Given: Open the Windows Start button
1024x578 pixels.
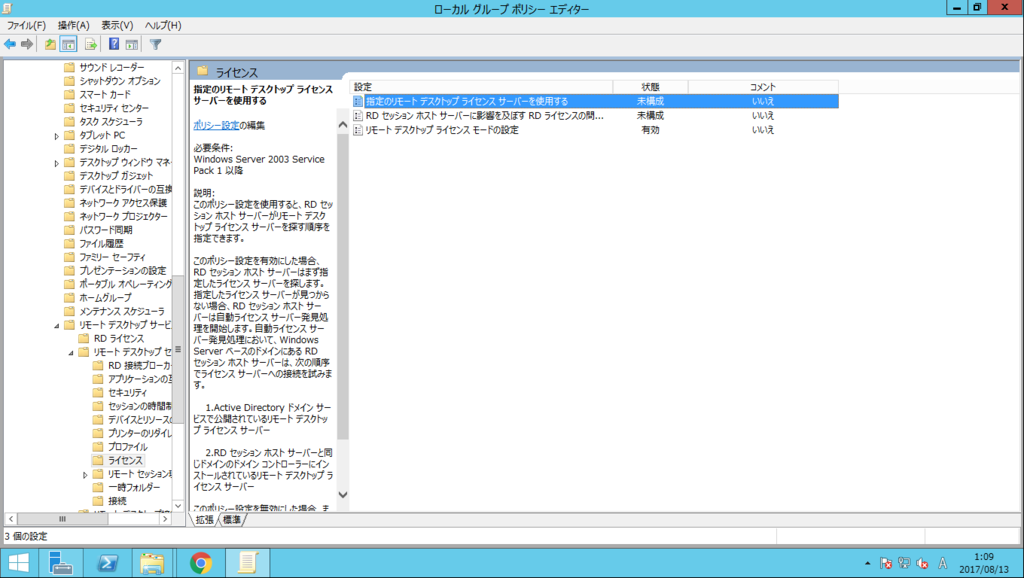Looking at the screenshot, I should pyautogui.click(x=18, y=563).
